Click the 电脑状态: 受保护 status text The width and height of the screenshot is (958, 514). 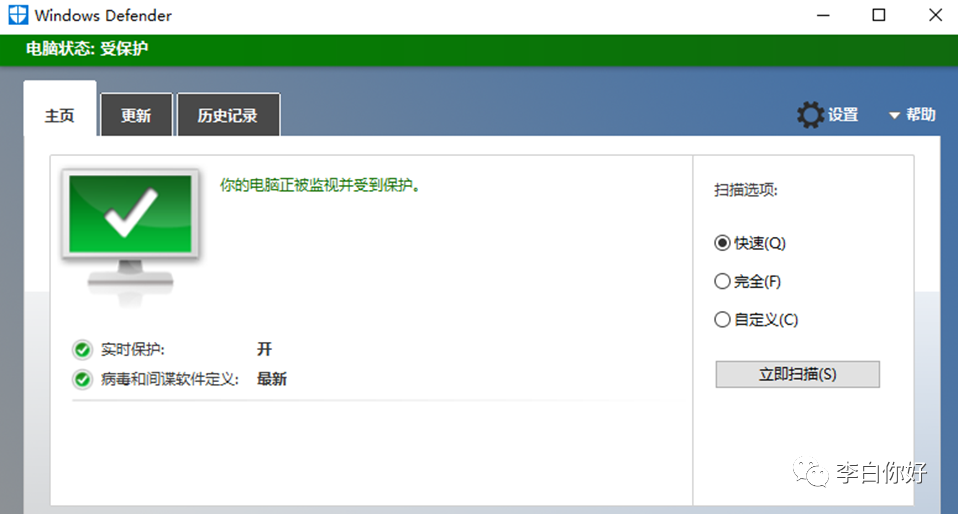[x=87, y=49]
